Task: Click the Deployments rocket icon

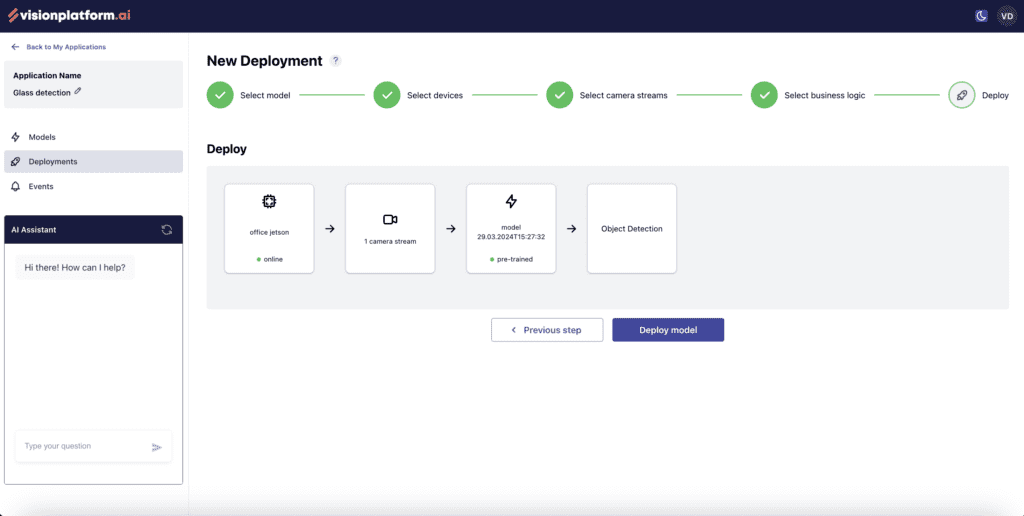Action: 16,161
